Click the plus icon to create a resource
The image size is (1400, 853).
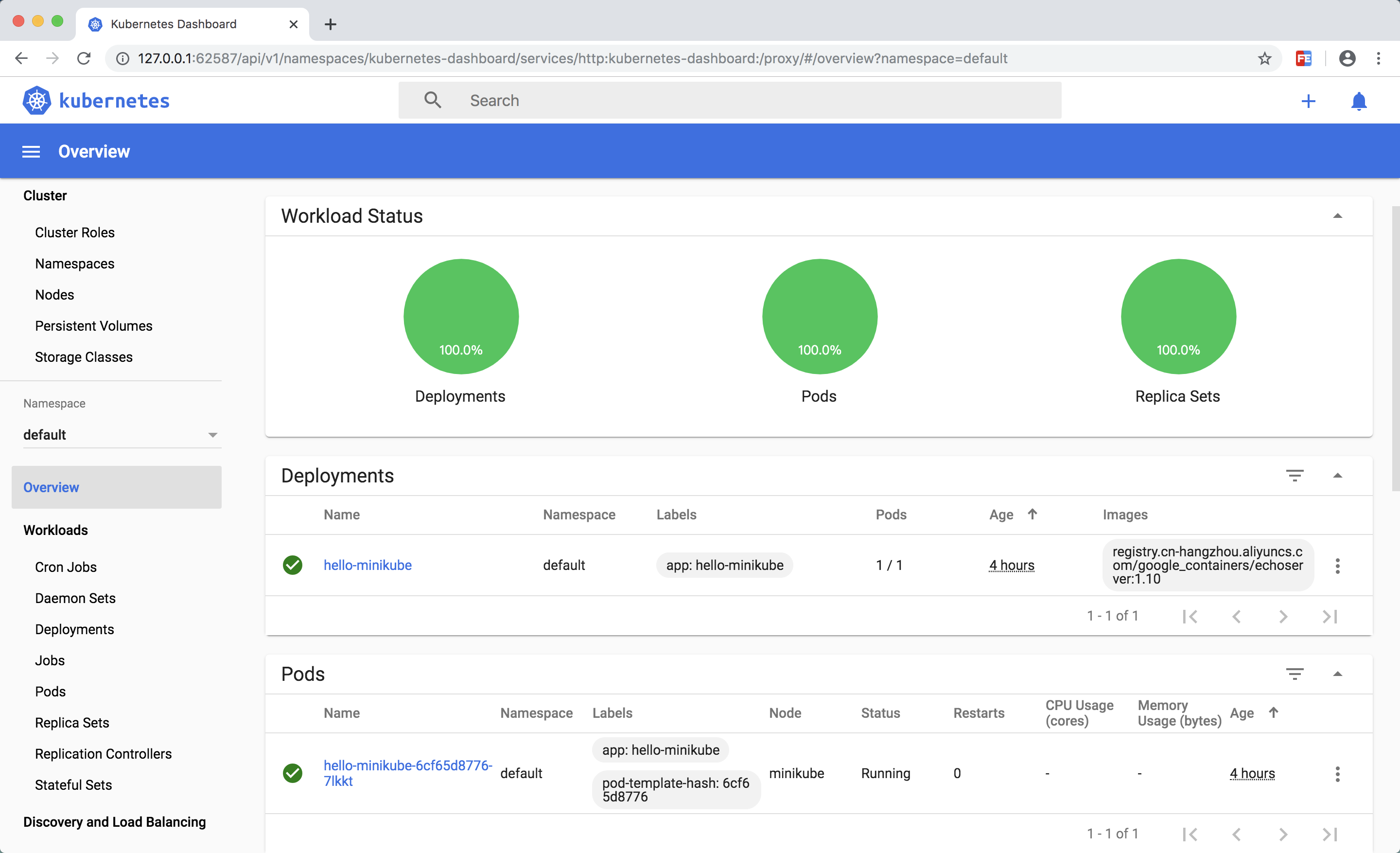click(x=1308, y=101)
